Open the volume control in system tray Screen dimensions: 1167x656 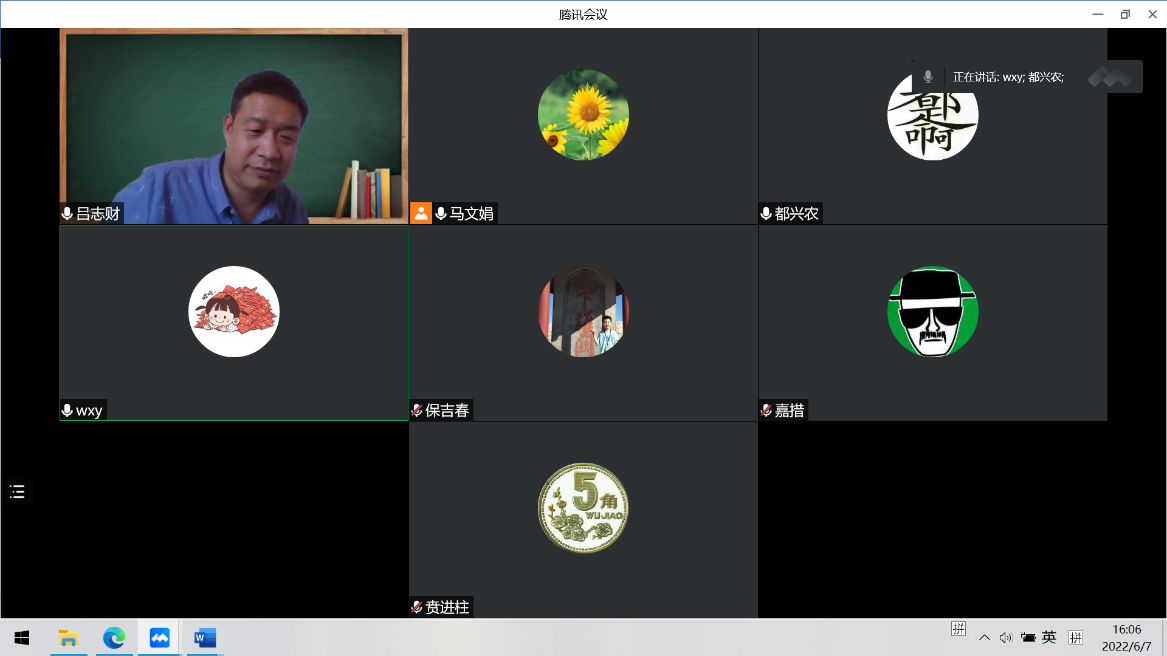[x=1006, y=638]
